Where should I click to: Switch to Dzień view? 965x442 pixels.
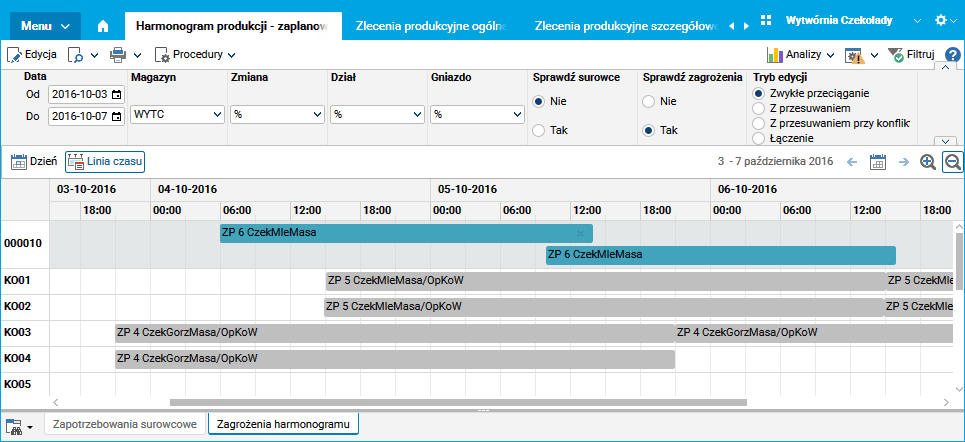[34, 162]
